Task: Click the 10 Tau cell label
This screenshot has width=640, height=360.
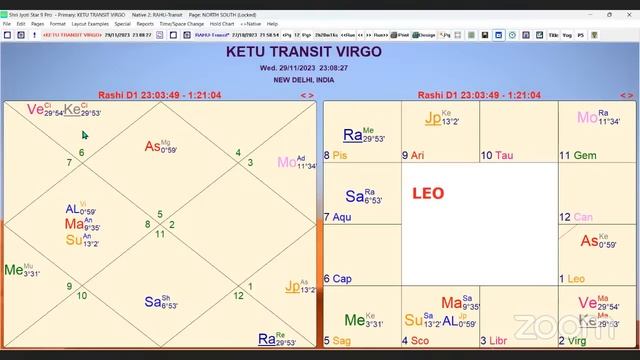Action: [x=497, y=156]
